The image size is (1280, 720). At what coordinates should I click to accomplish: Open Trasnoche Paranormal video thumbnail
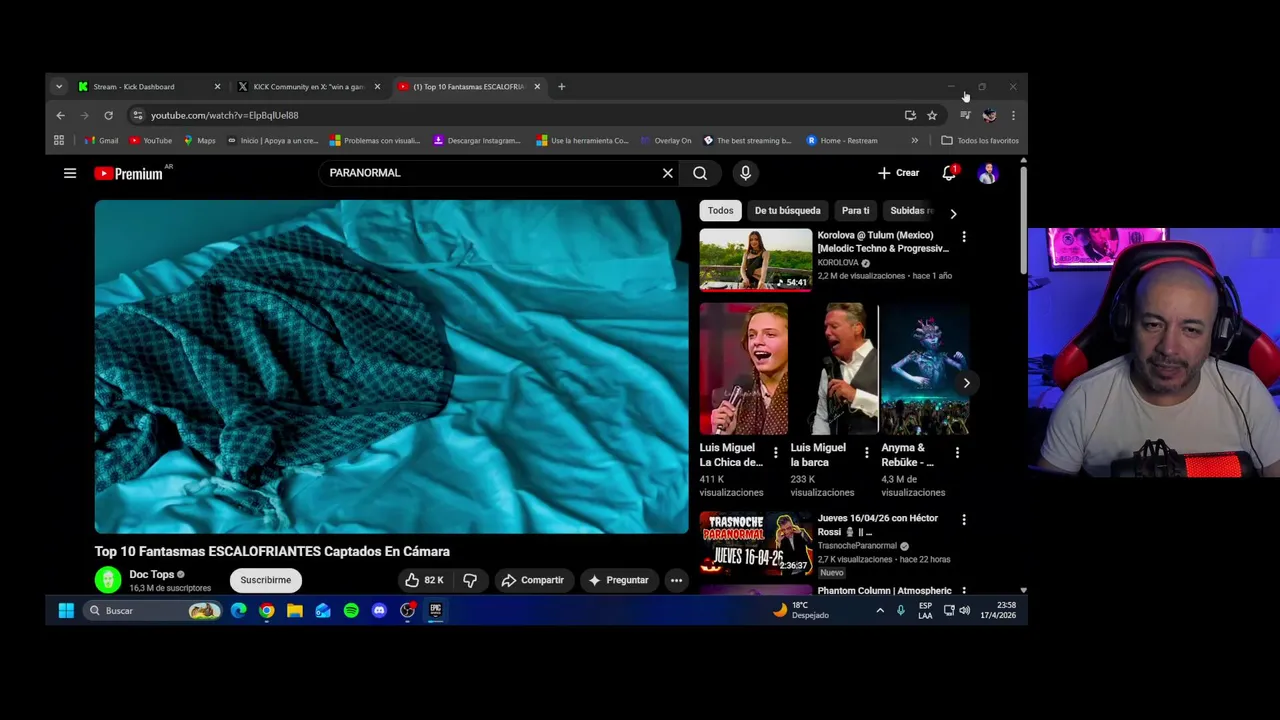tap(756, 543)
